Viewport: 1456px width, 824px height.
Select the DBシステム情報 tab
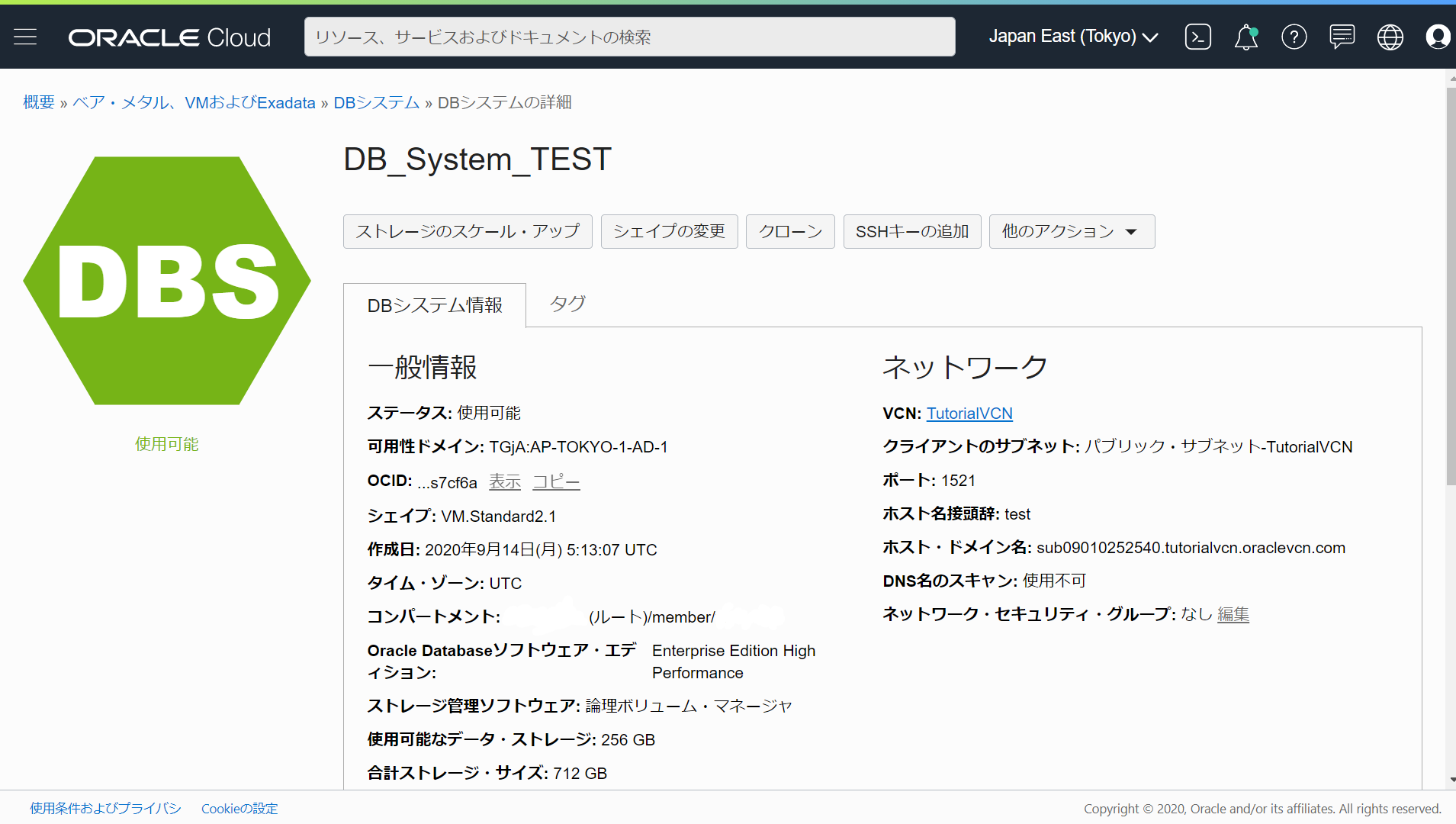click(x=434, y=304)
